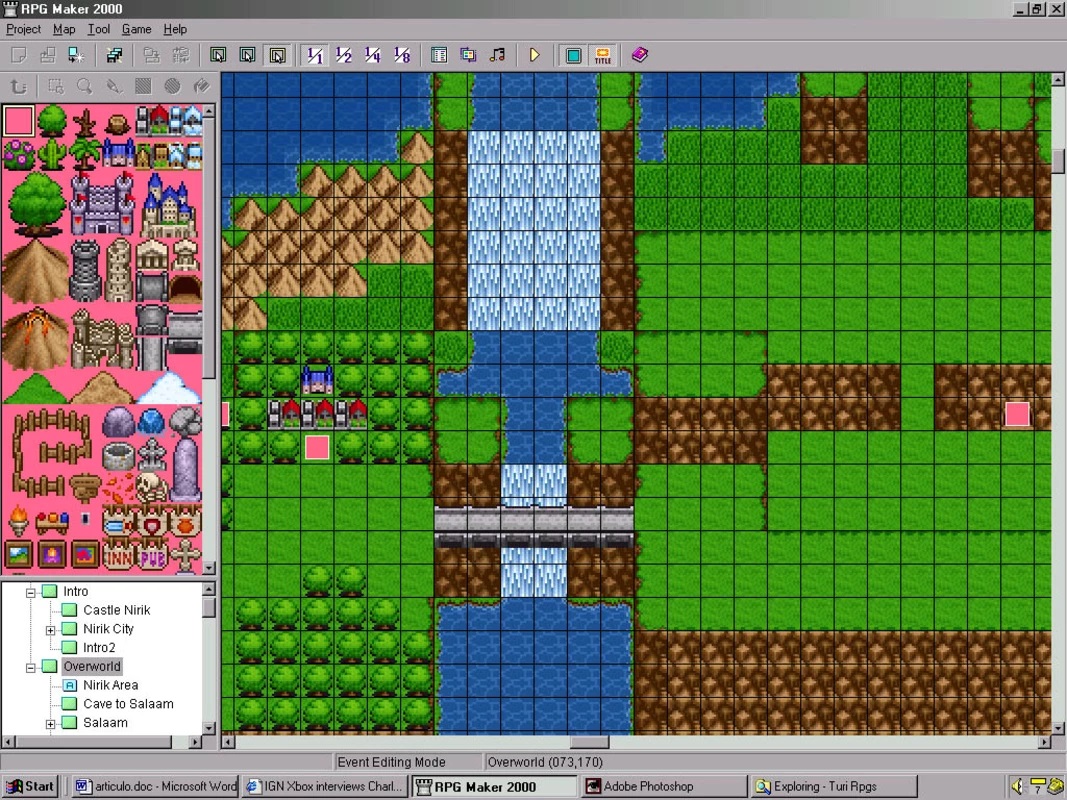Viewport: 1067px width, 800px height.
Task: Open the music note Sound Test icon
Action: (x=497, y=55)
